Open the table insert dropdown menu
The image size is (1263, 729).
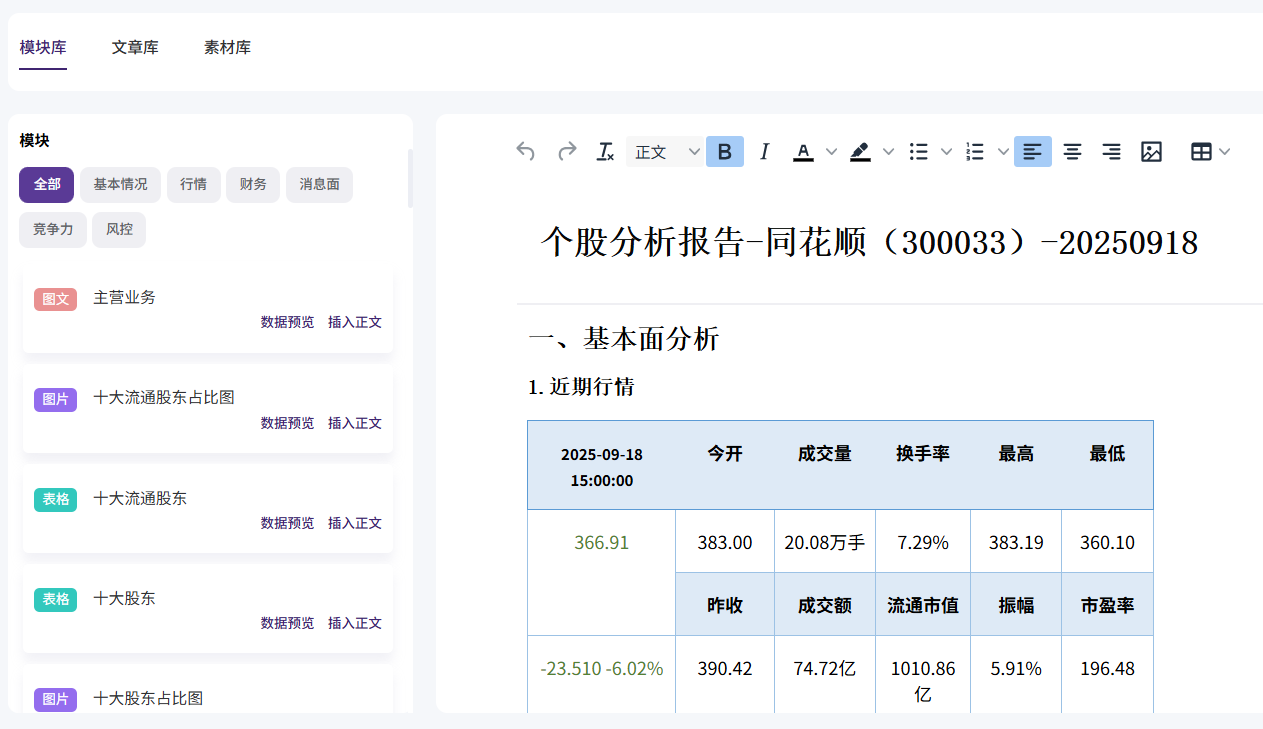tap(1225, 151)
